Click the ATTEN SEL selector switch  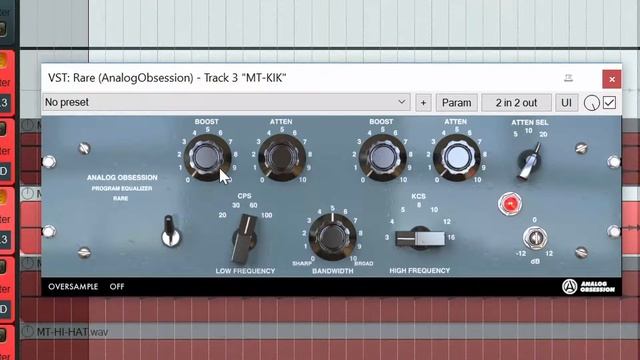[529, 161]
